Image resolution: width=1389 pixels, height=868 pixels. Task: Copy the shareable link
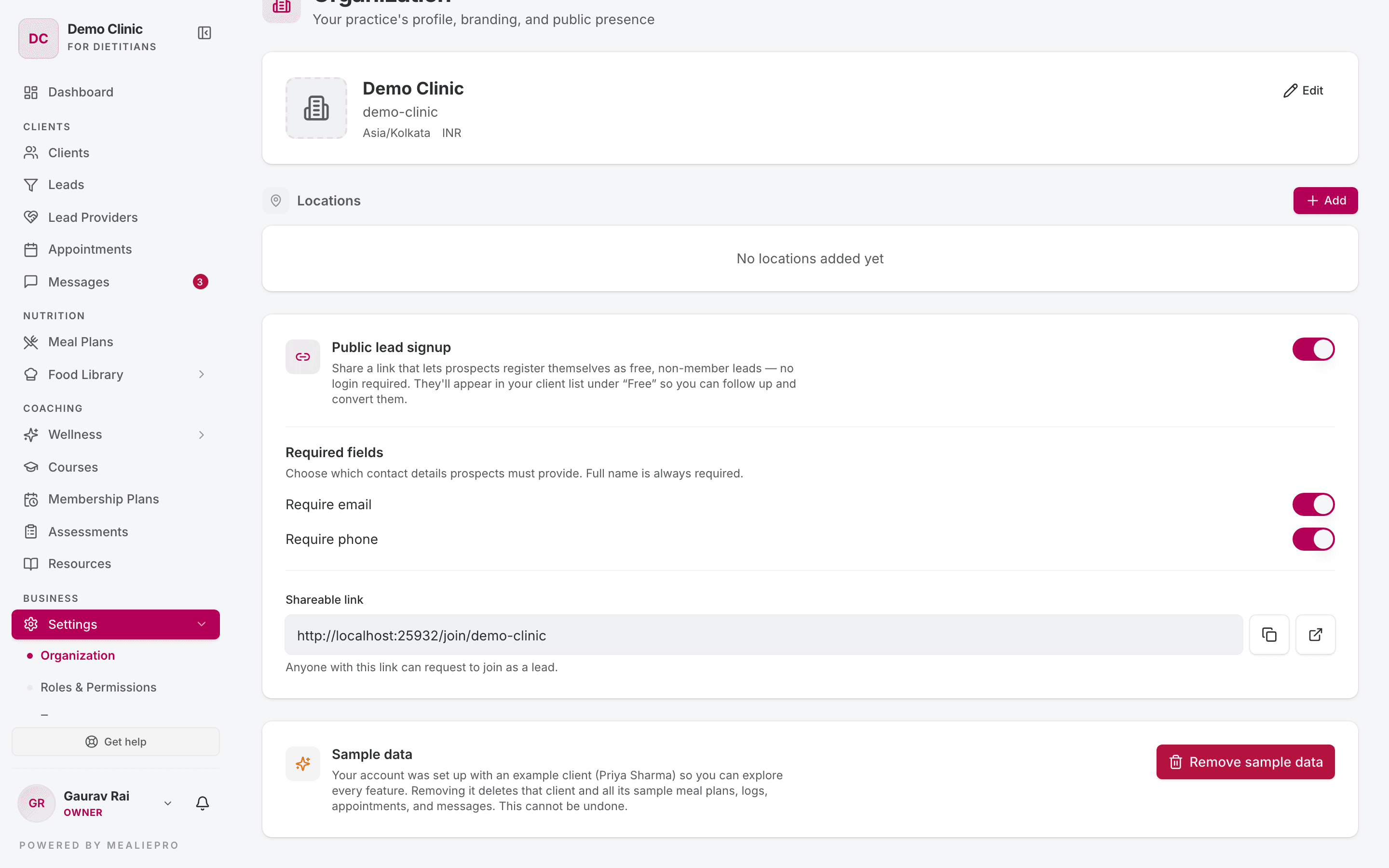1269,634
